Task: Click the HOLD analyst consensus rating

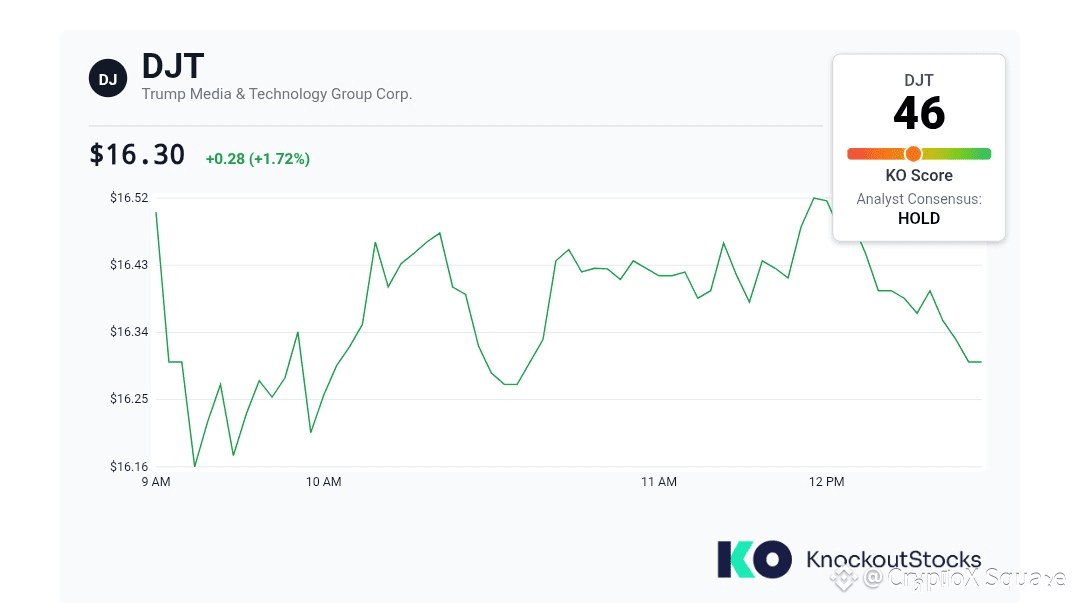Action: coord(919,218)
